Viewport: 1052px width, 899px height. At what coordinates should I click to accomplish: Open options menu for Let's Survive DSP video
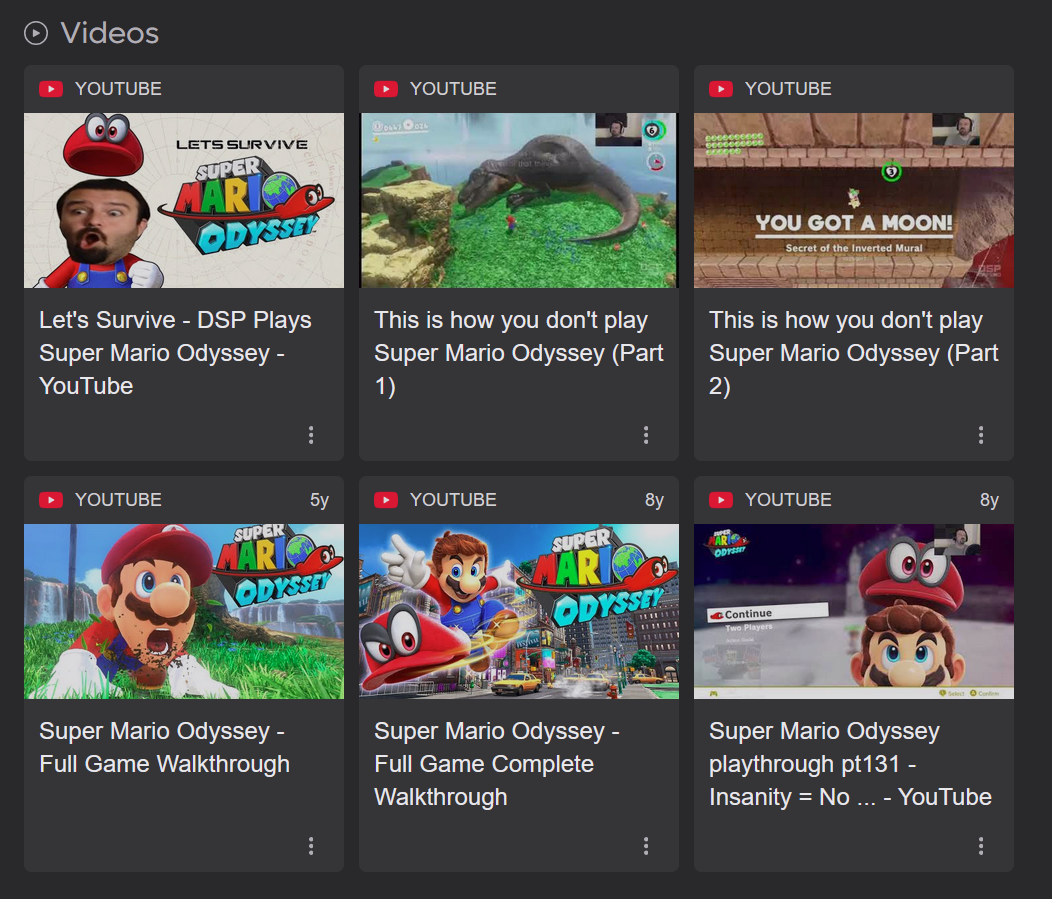point(311,435)
